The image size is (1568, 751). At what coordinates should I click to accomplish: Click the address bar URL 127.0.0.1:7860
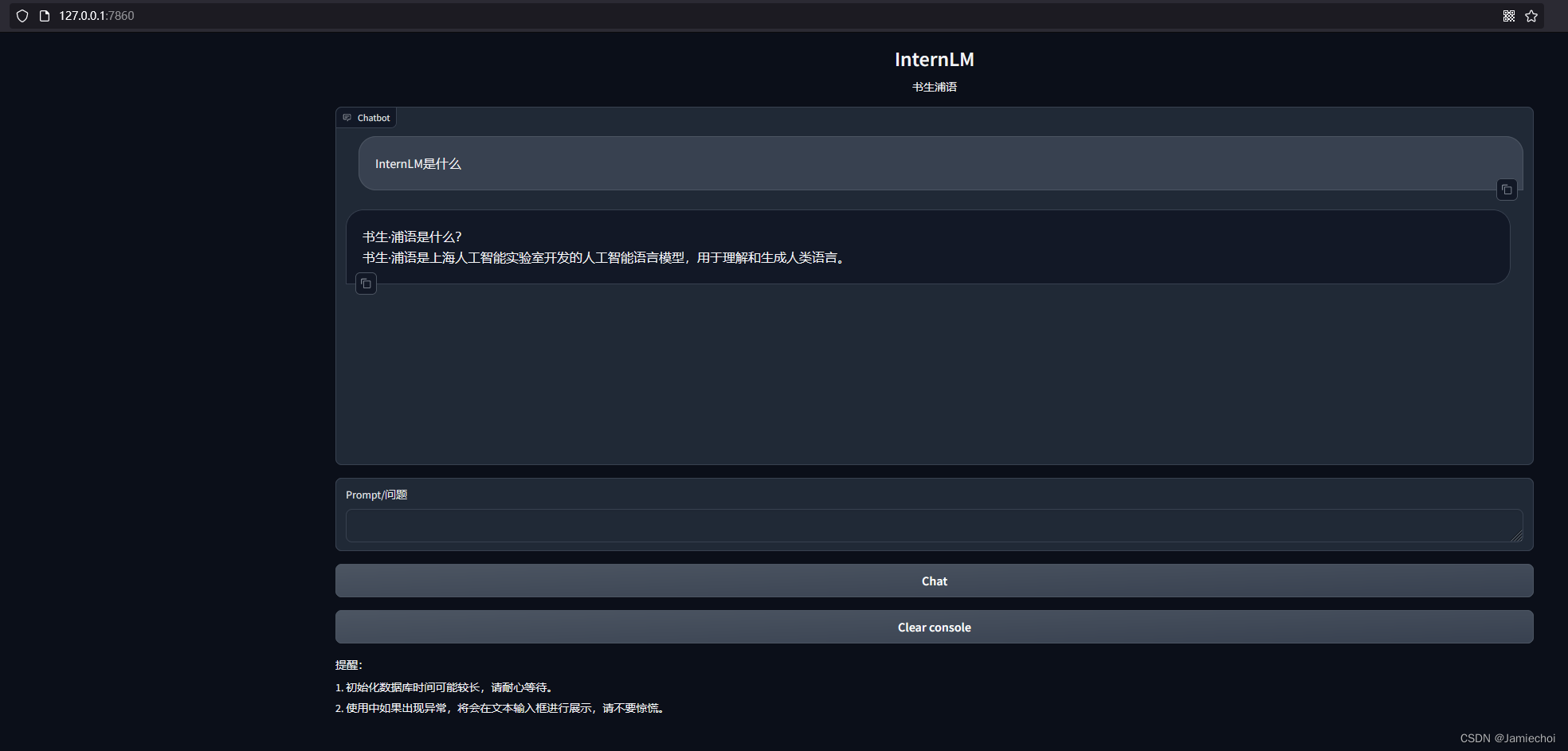pos(96,16)
